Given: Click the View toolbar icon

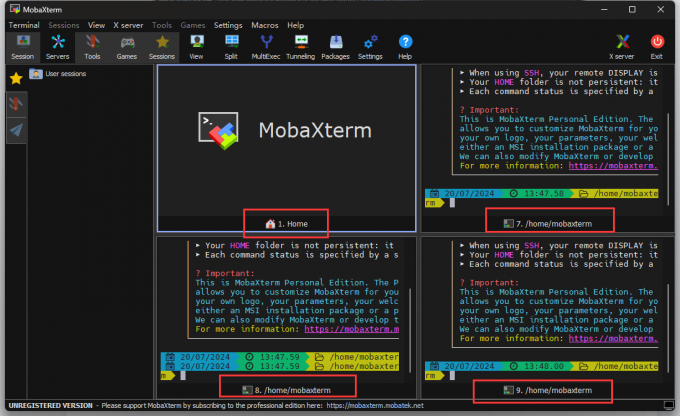Looking at the screenshot, I should pyautogui.click(x=196, y=47).
